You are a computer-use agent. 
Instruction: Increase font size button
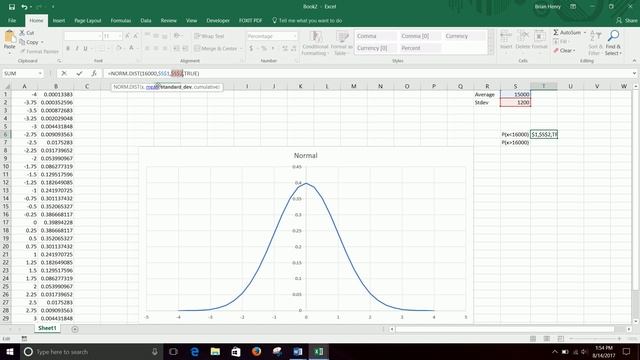click(x=127, y=36)
